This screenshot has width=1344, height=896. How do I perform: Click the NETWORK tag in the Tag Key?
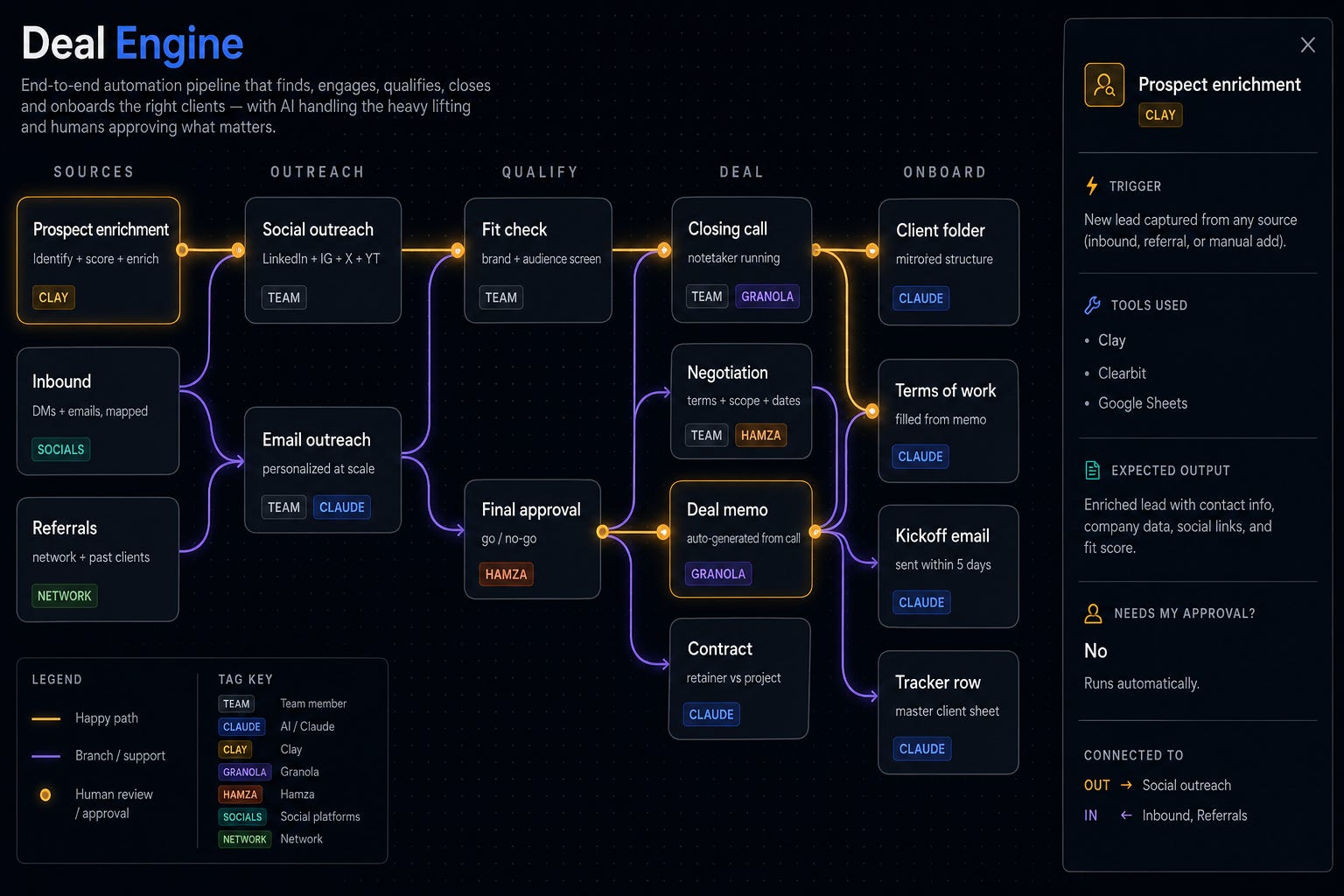point(244,839)
